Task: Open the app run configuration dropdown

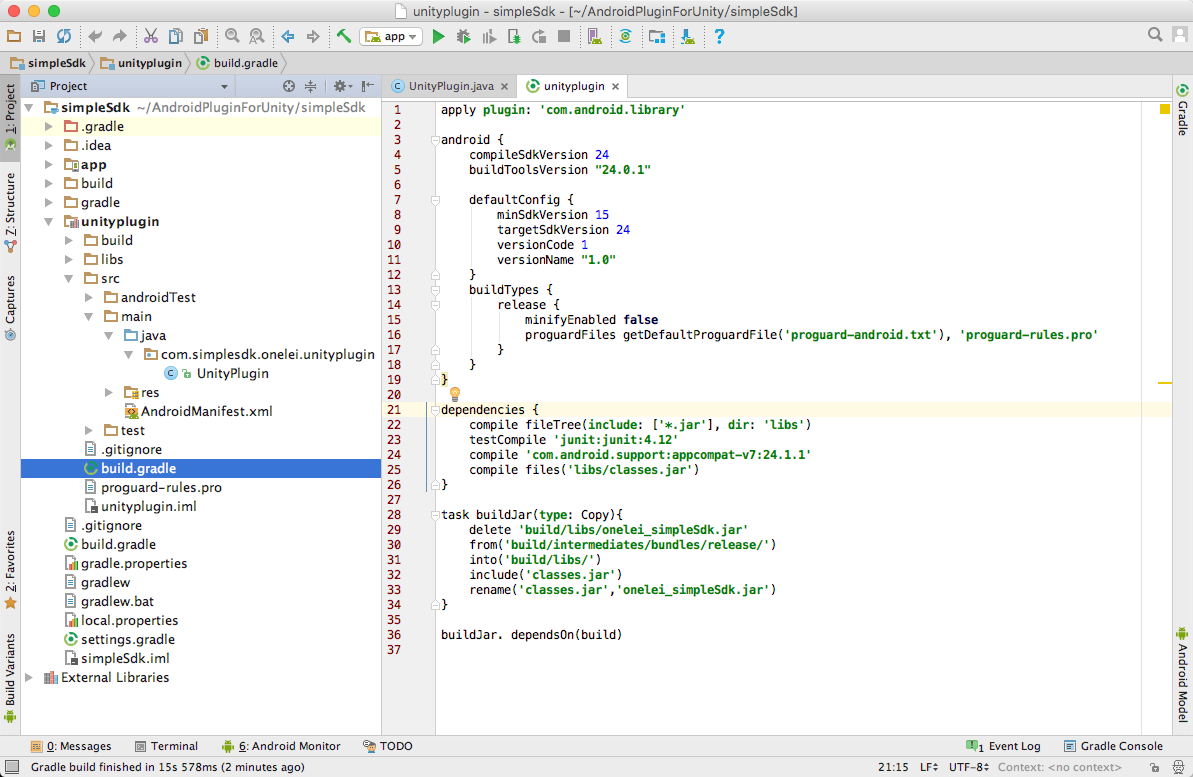Action: (x=392, y=36)
